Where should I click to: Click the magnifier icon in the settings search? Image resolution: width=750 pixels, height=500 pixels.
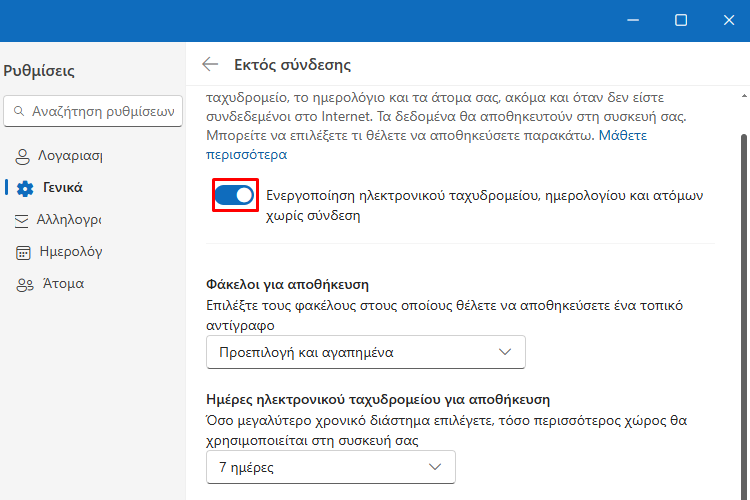pyautogui.click(x=19, y=111)
